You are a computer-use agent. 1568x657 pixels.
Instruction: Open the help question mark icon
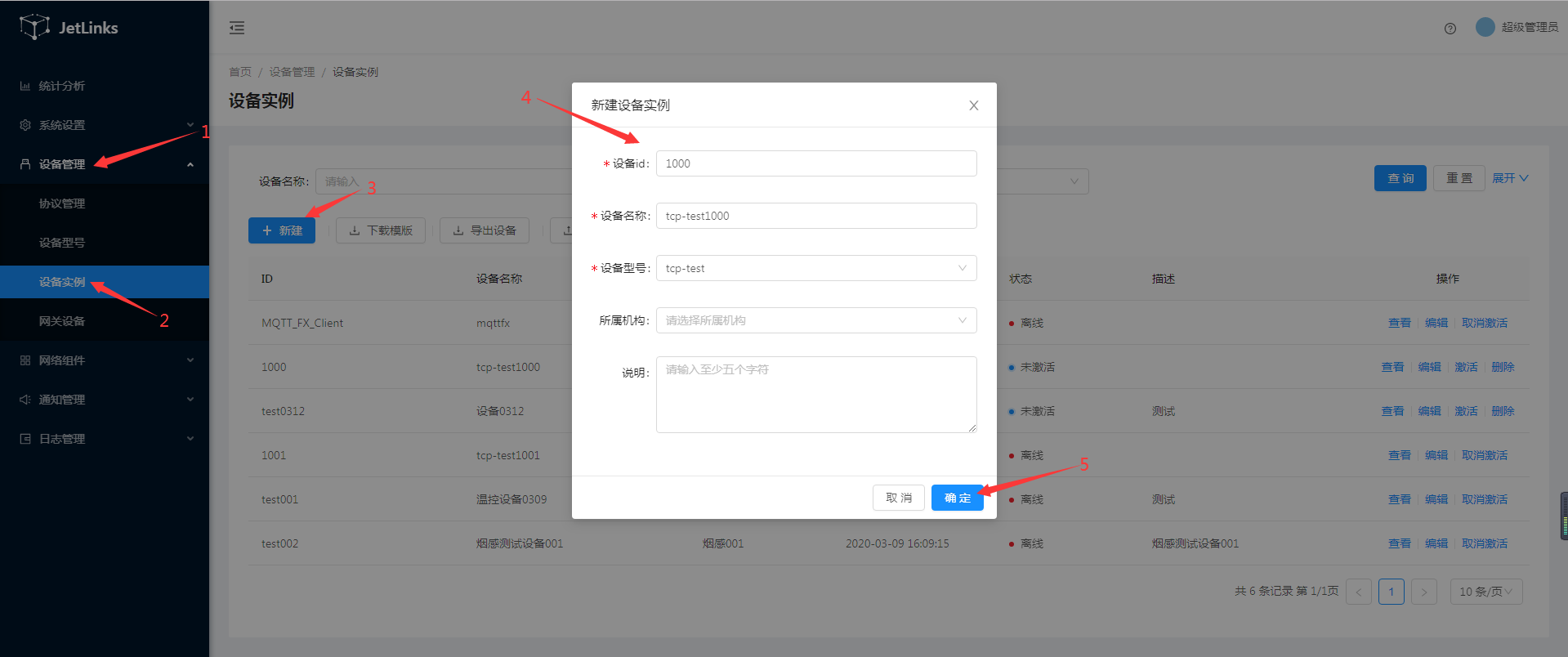tap(1450, 29)
